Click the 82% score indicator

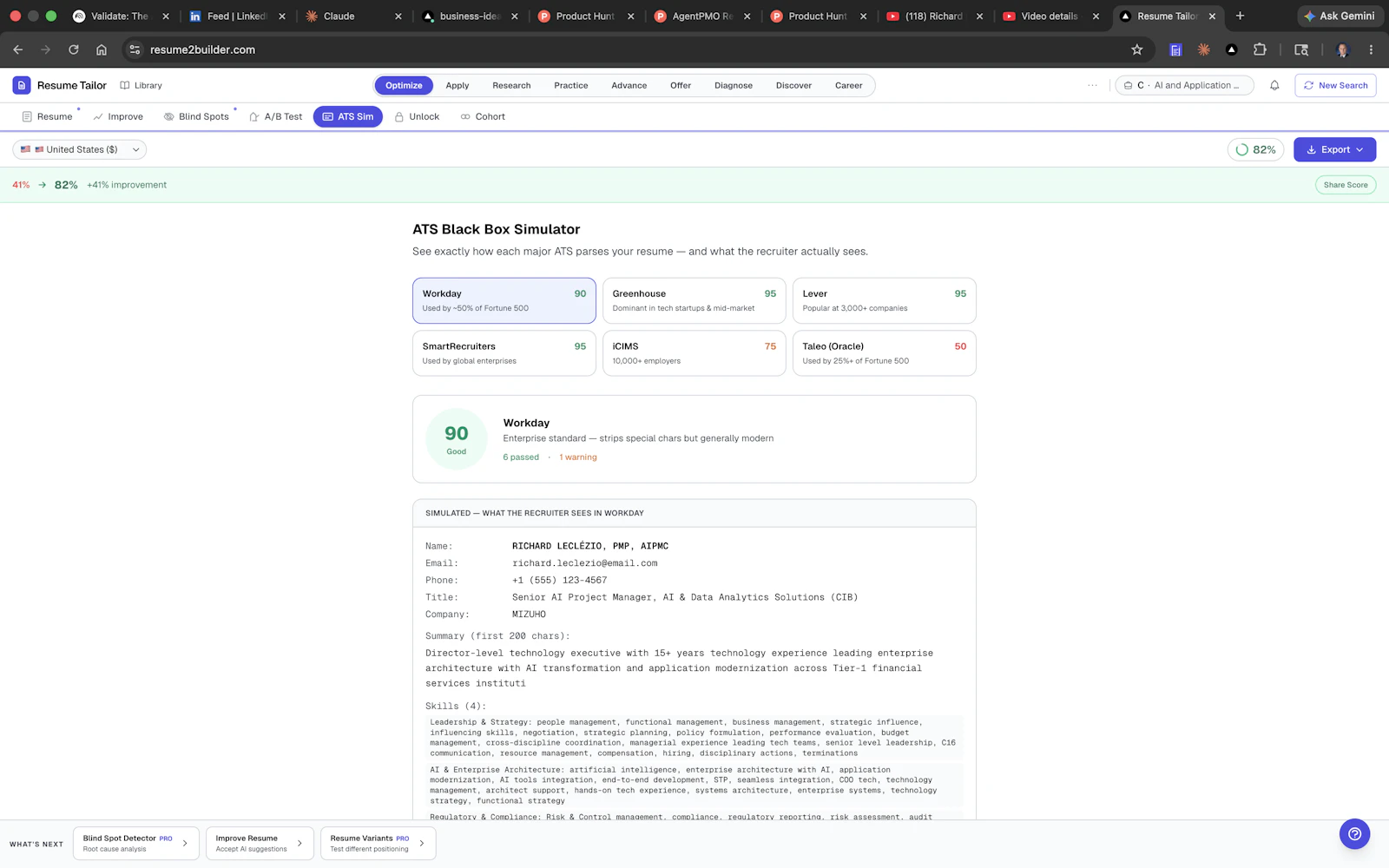[x=1255, y=149]
